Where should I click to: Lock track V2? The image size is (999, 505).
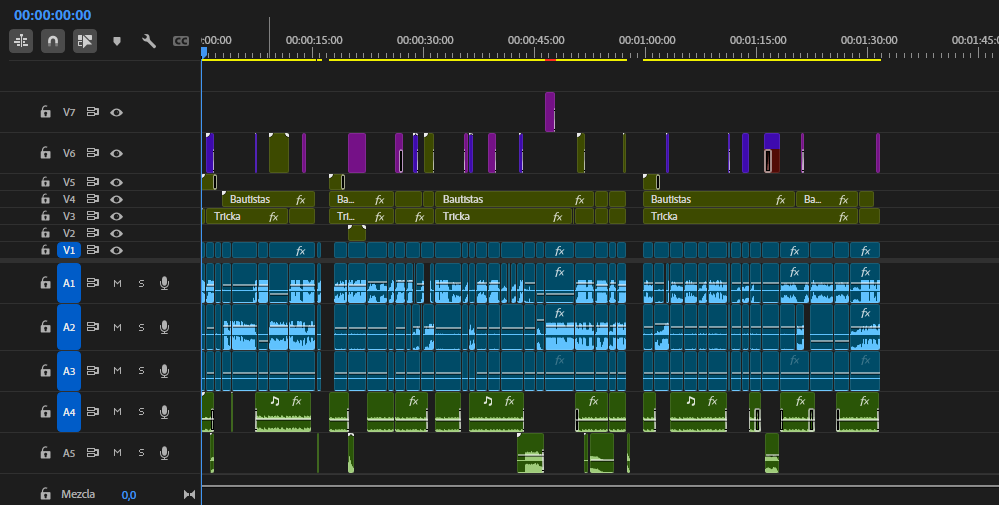[45, 233]
